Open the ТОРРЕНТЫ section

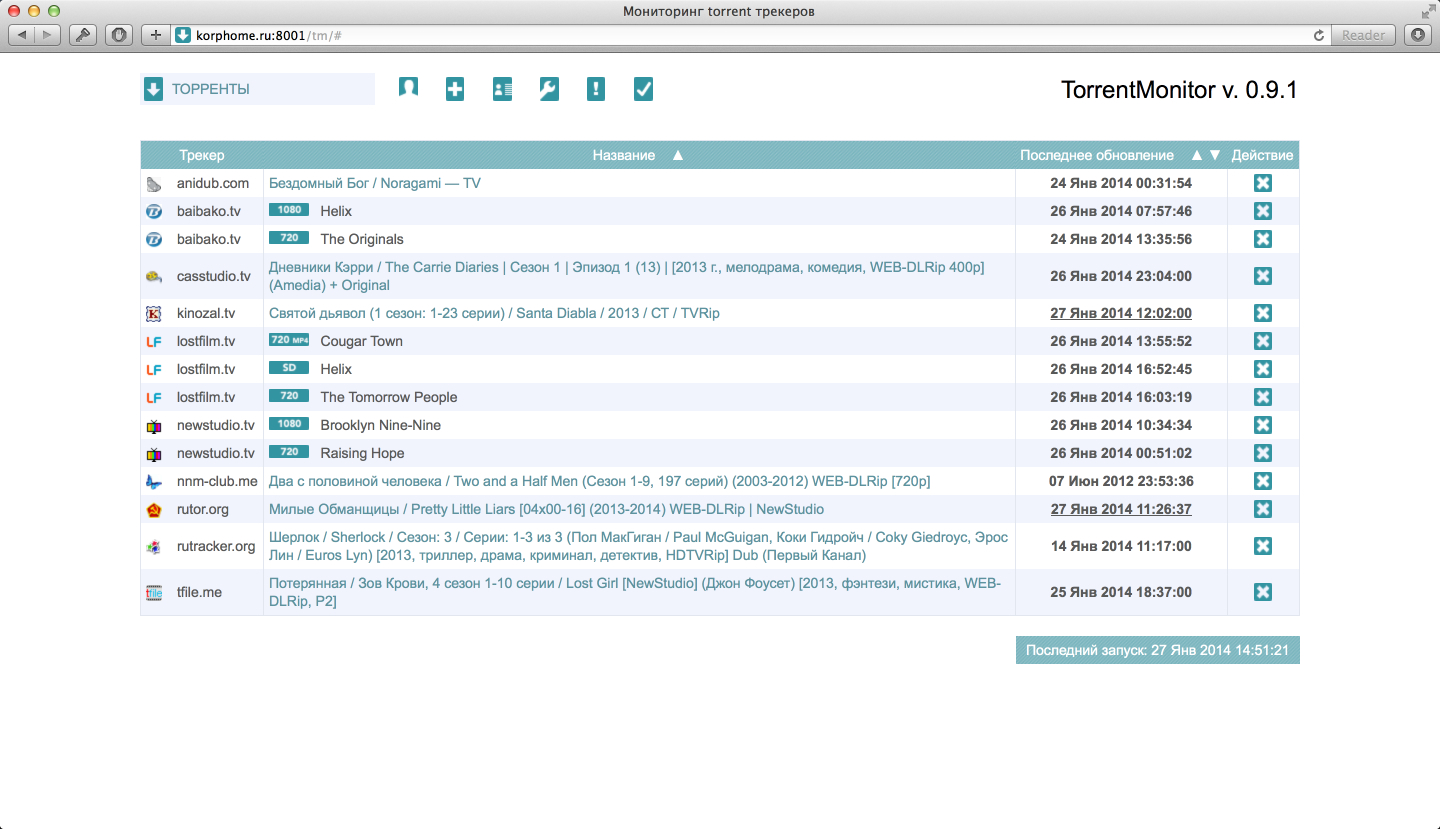257,89
